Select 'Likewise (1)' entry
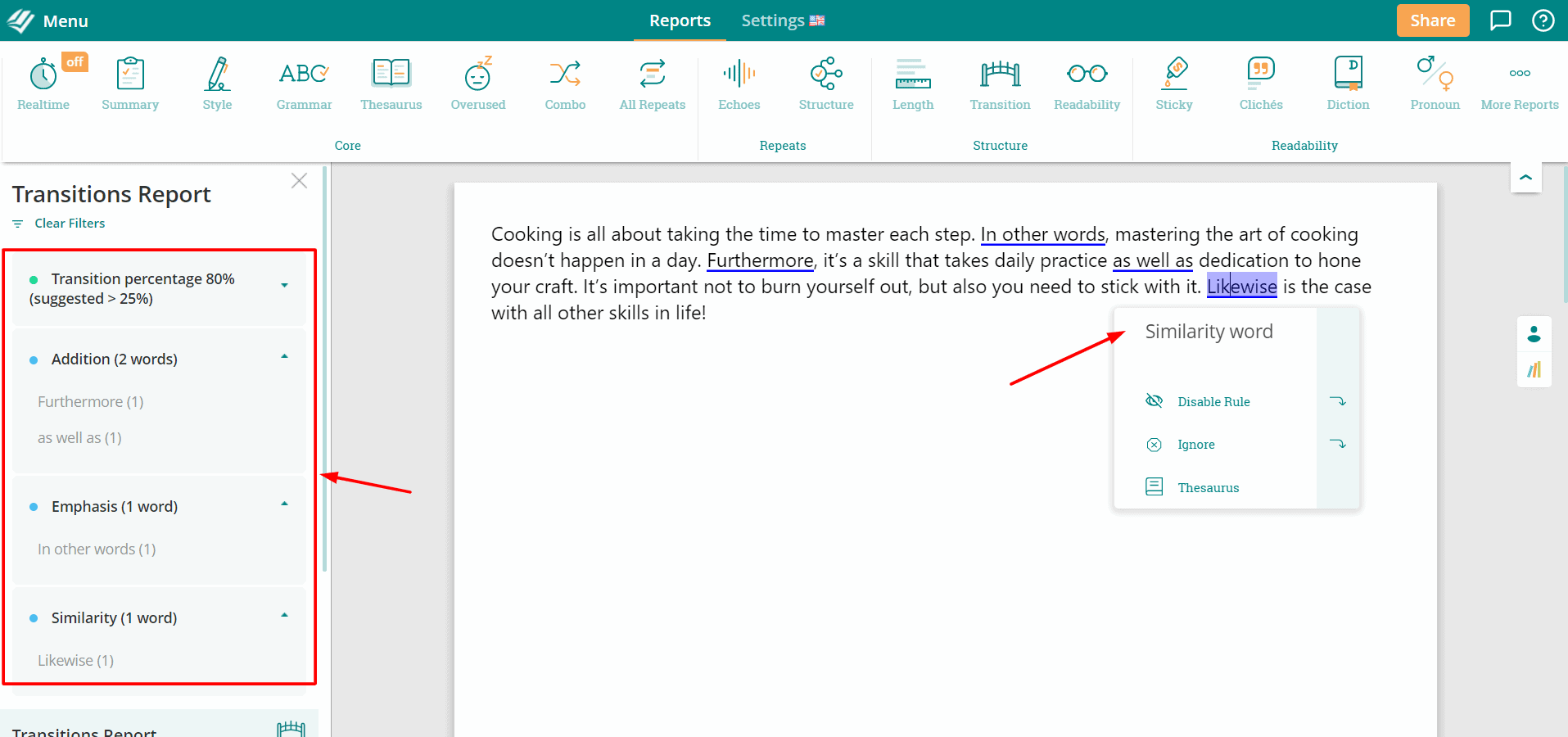 tap(75, 661)
